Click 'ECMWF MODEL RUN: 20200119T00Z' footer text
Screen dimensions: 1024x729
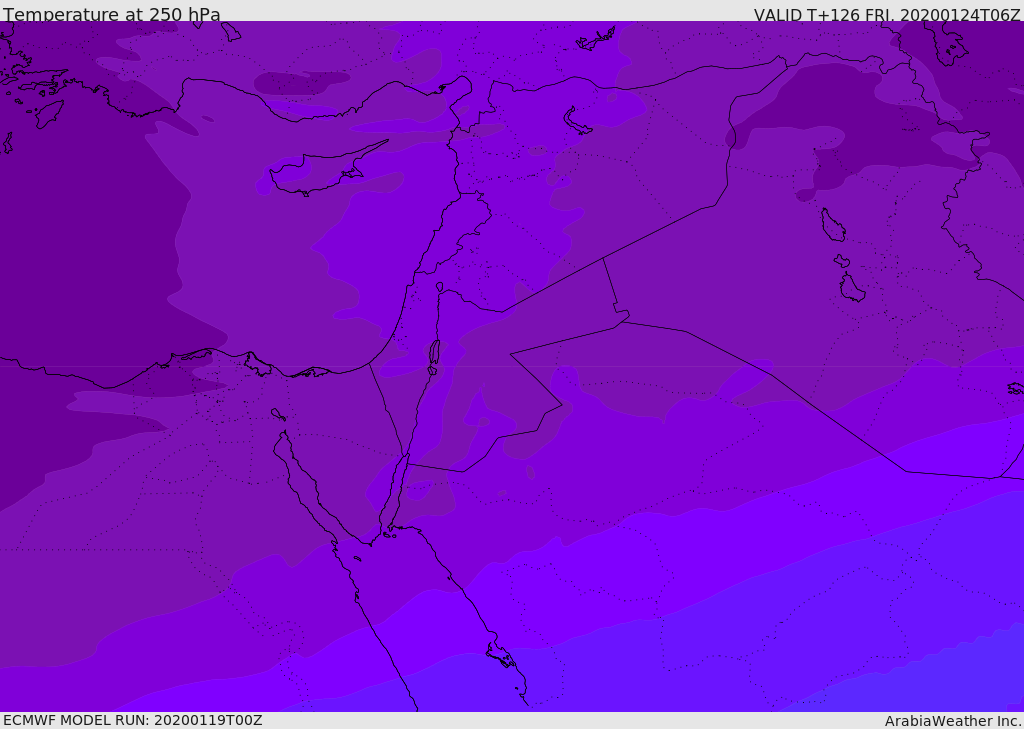tap(133, 720)
